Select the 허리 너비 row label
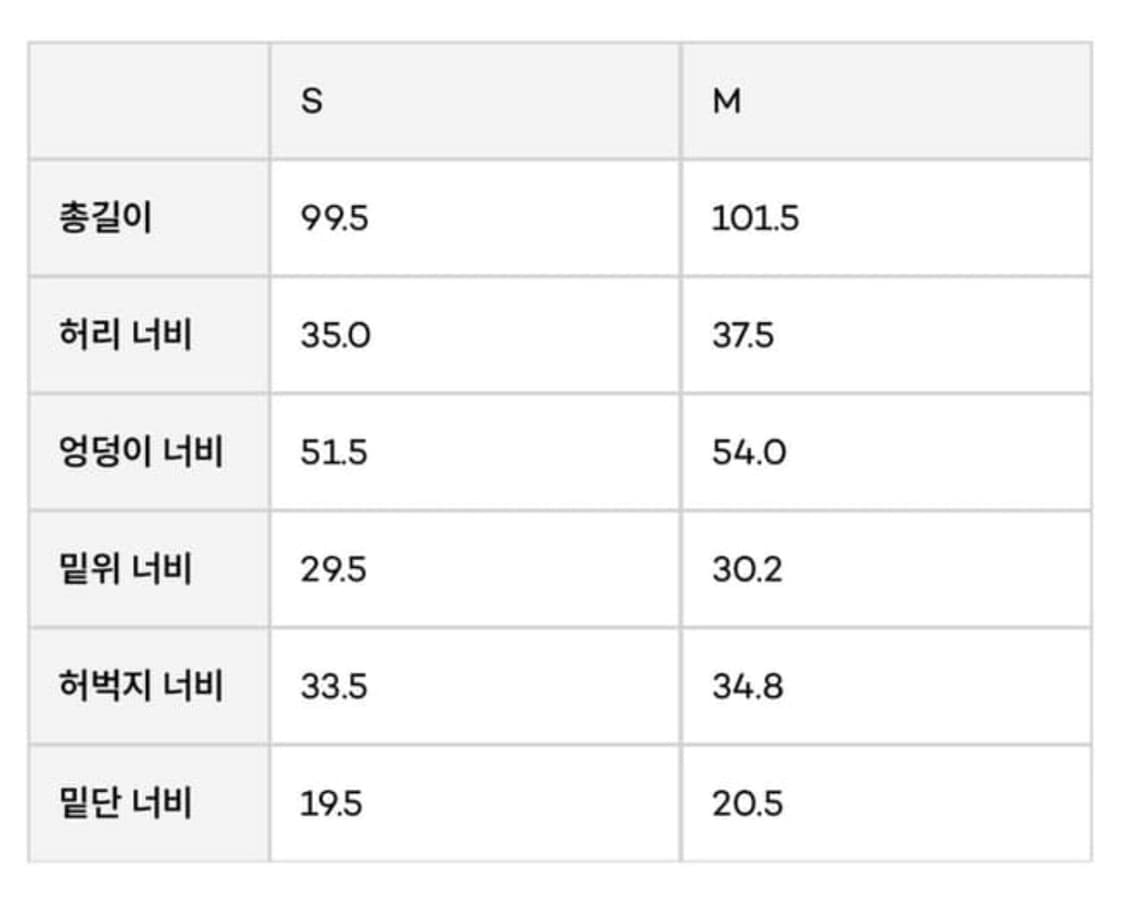1125x900 pixels. [125, 335]
